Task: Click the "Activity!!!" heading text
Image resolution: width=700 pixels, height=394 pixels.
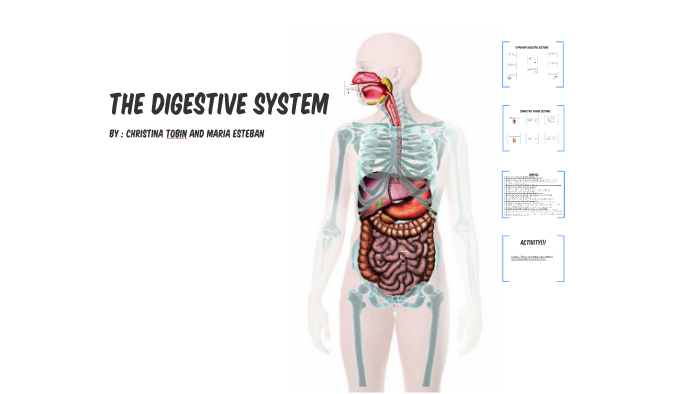Action: pos(533,242)
